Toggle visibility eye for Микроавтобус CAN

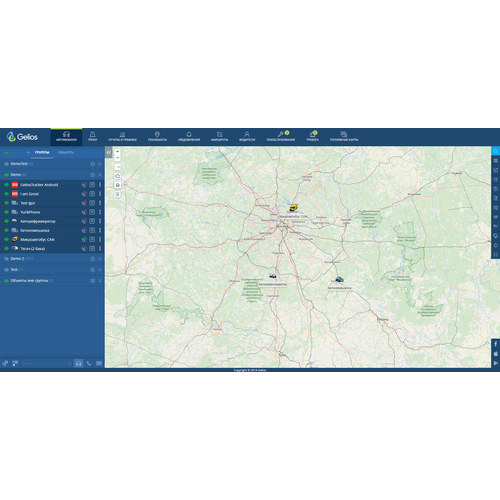[x=6, y=239]
